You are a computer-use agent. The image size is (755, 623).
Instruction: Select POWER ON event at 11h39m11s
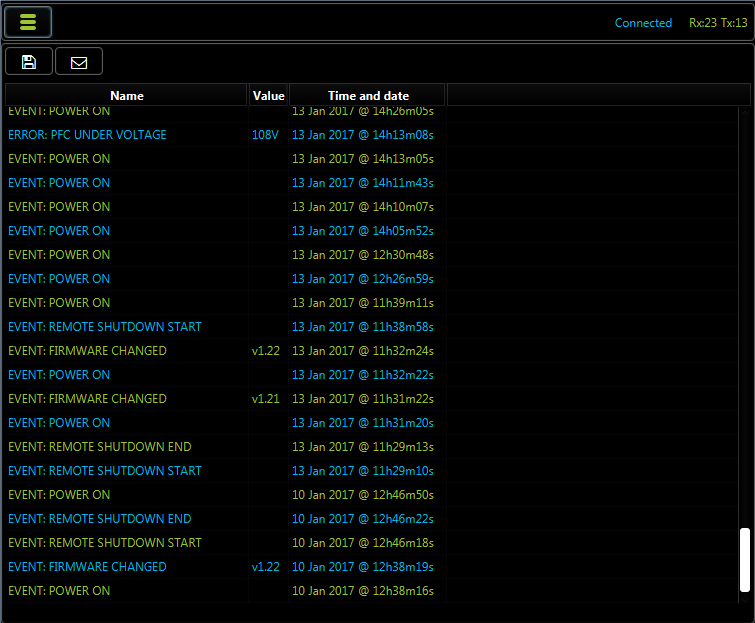[x=371, y=303]
